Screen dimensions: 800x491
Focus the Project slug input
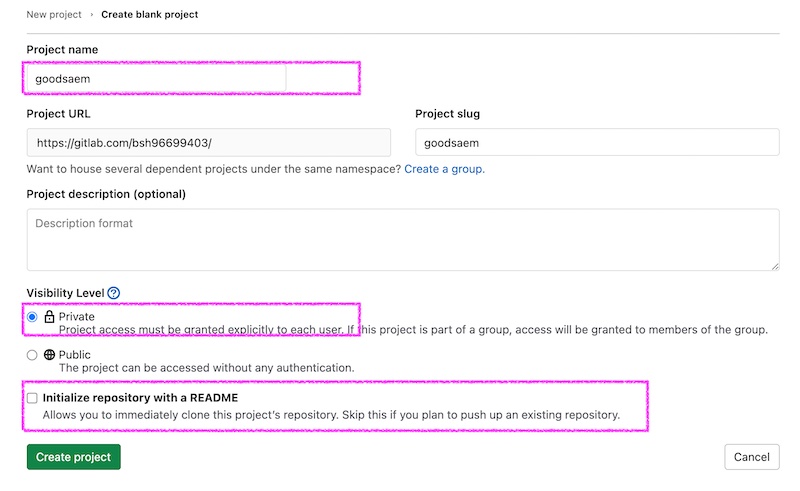[x=597, y=142]
